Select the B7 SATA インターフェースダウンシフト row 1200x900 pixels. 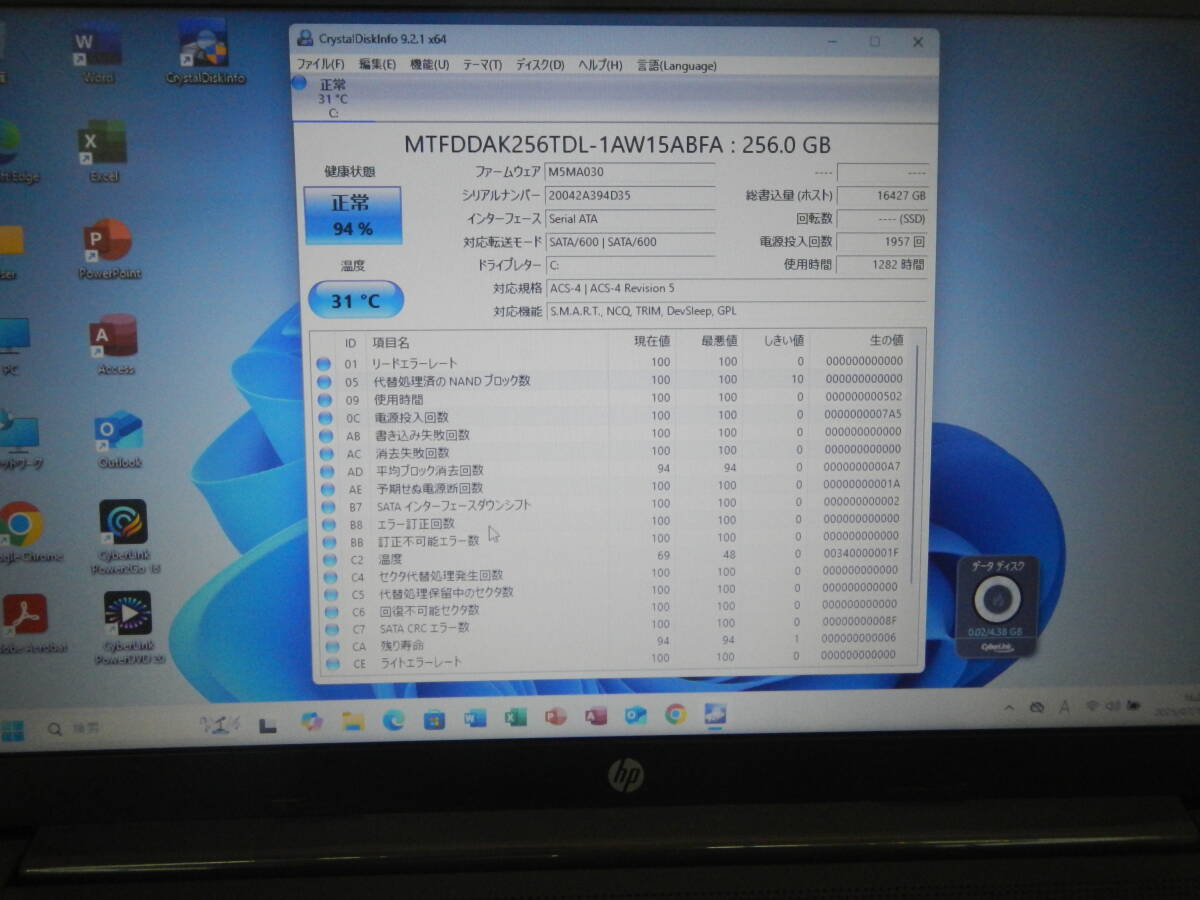[612, 504]
